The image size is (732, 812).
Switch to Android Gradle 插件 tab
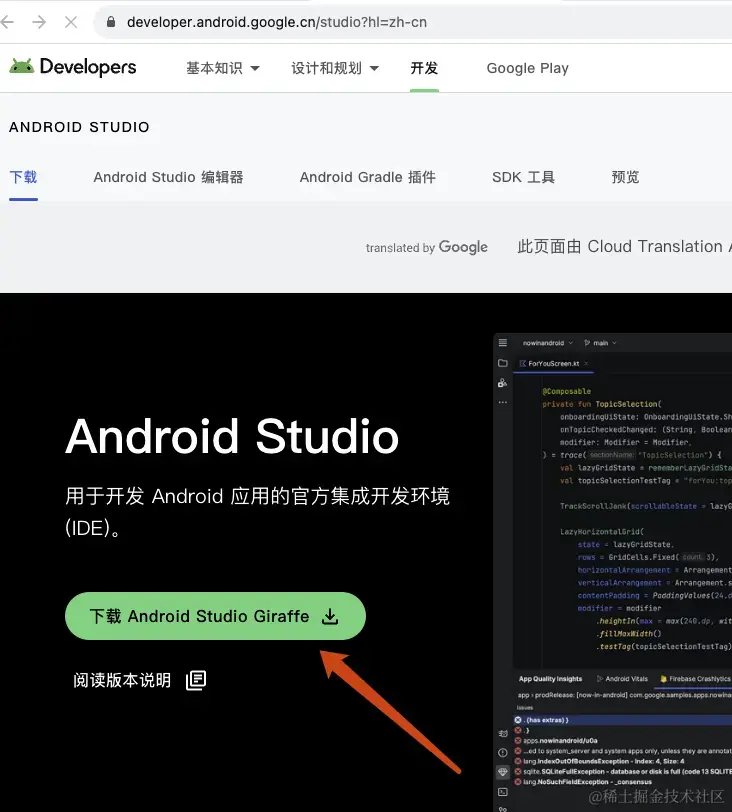click(x=368, y=177)
